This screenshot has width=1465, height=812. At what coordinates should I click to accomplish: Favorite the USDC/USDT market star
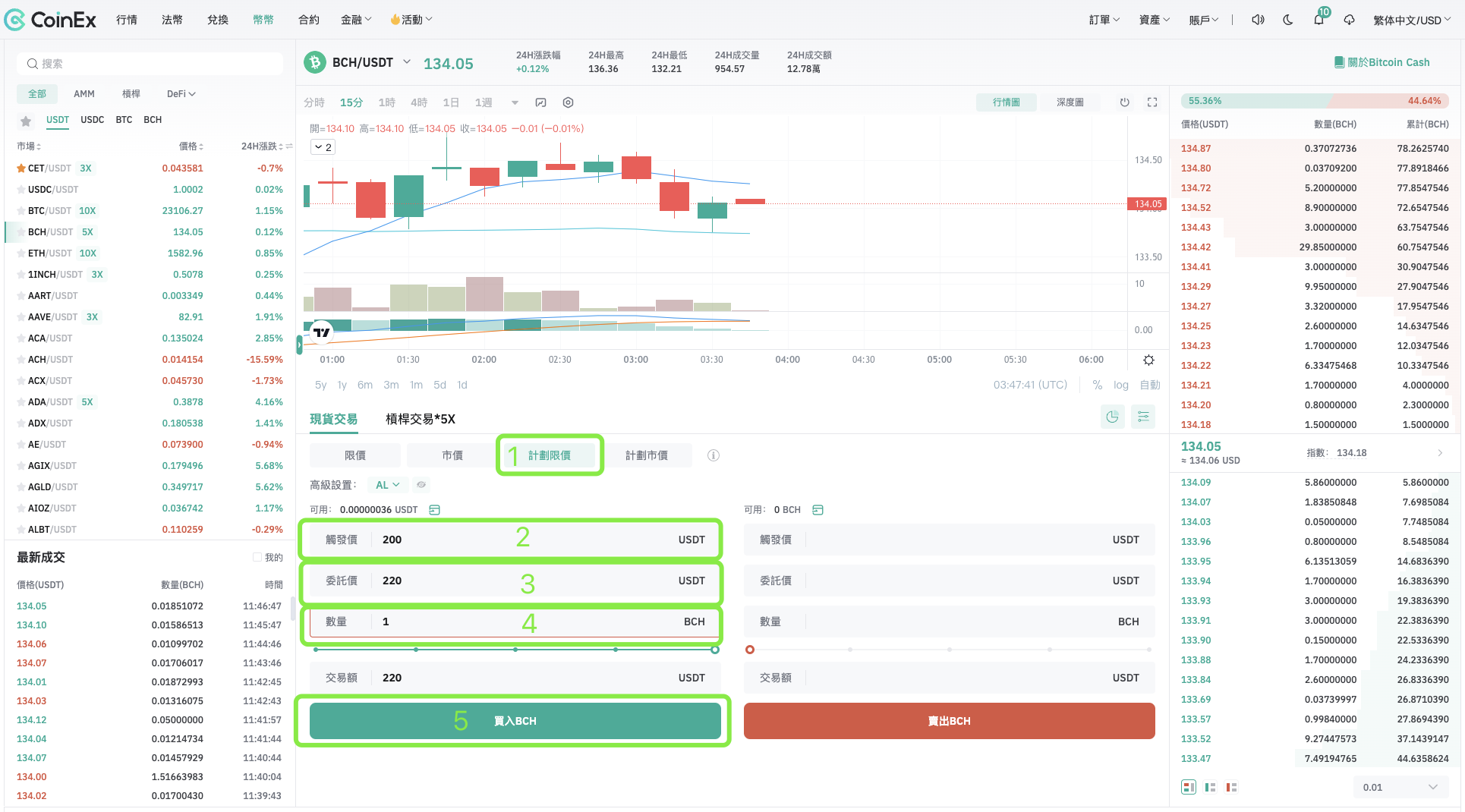(21, 190)
